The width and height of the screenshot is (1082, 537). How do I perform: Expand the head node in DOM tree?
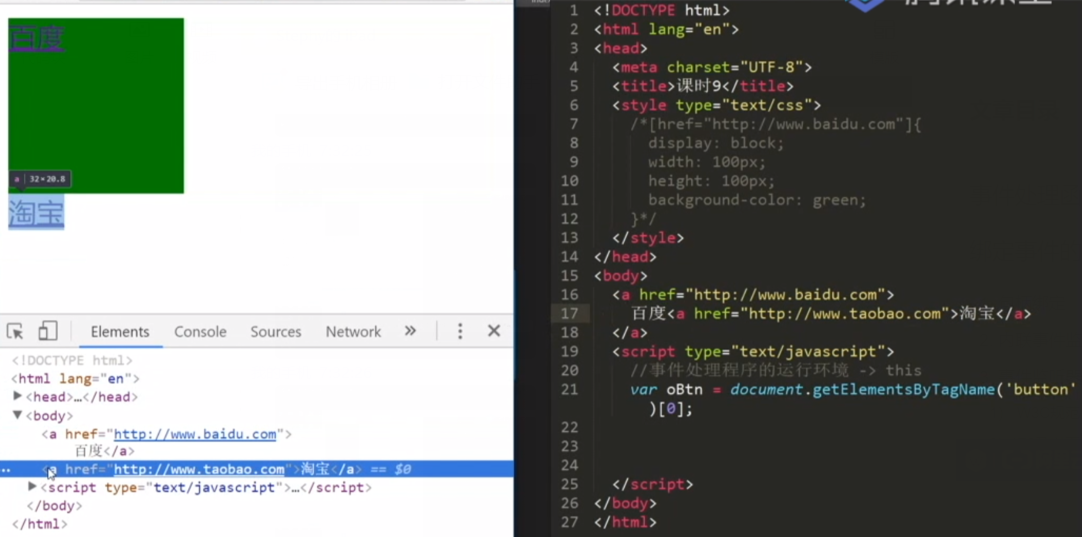pos(18,396)
